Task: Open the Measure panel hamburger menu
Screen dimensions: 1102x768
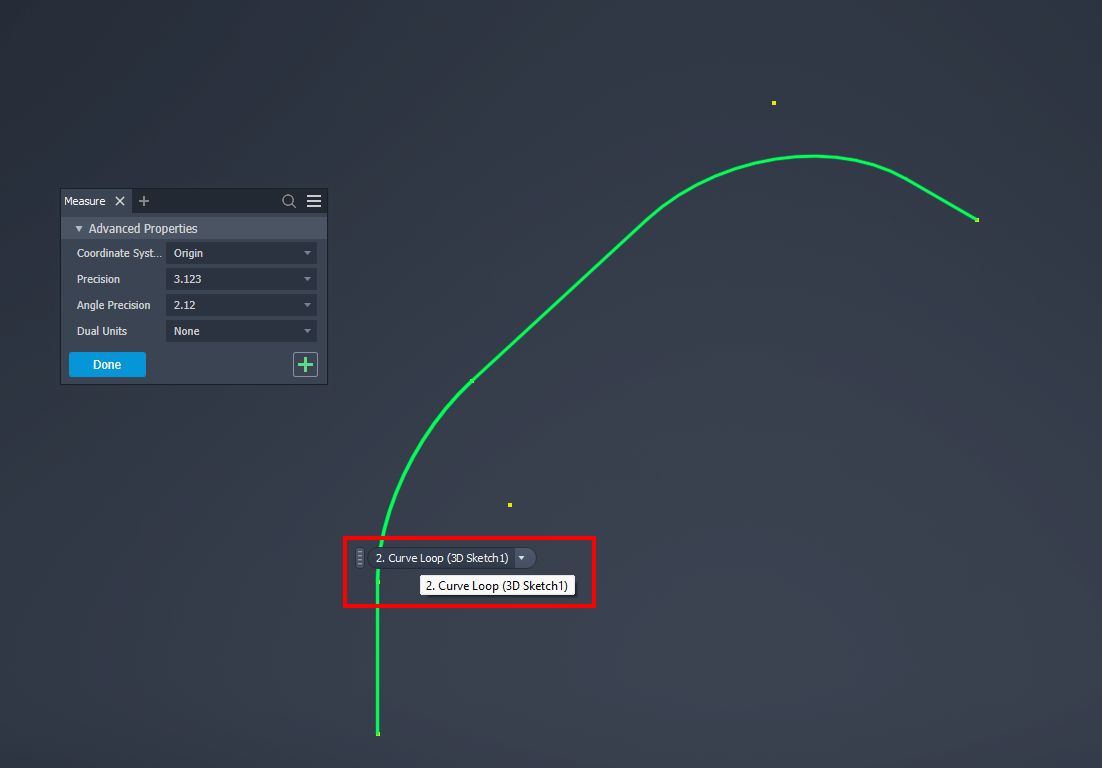Action: click(314, 201)
